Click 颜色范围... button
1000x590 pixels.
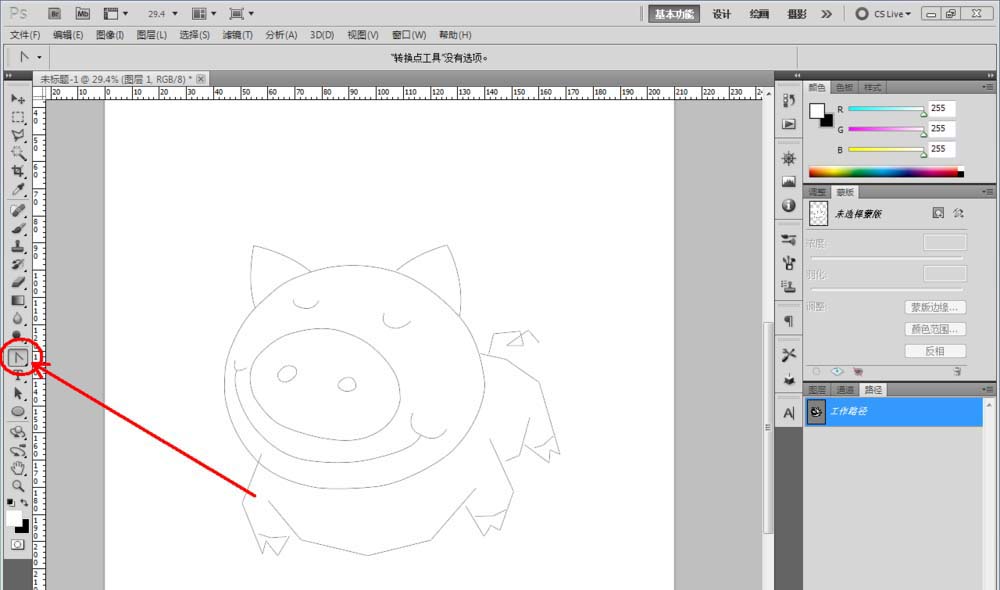(935, 329)
